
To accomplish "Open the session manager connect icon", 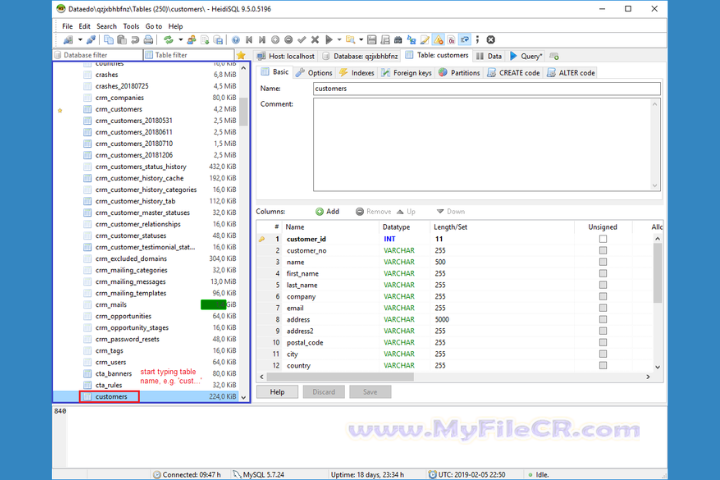I will pos(68,40).
